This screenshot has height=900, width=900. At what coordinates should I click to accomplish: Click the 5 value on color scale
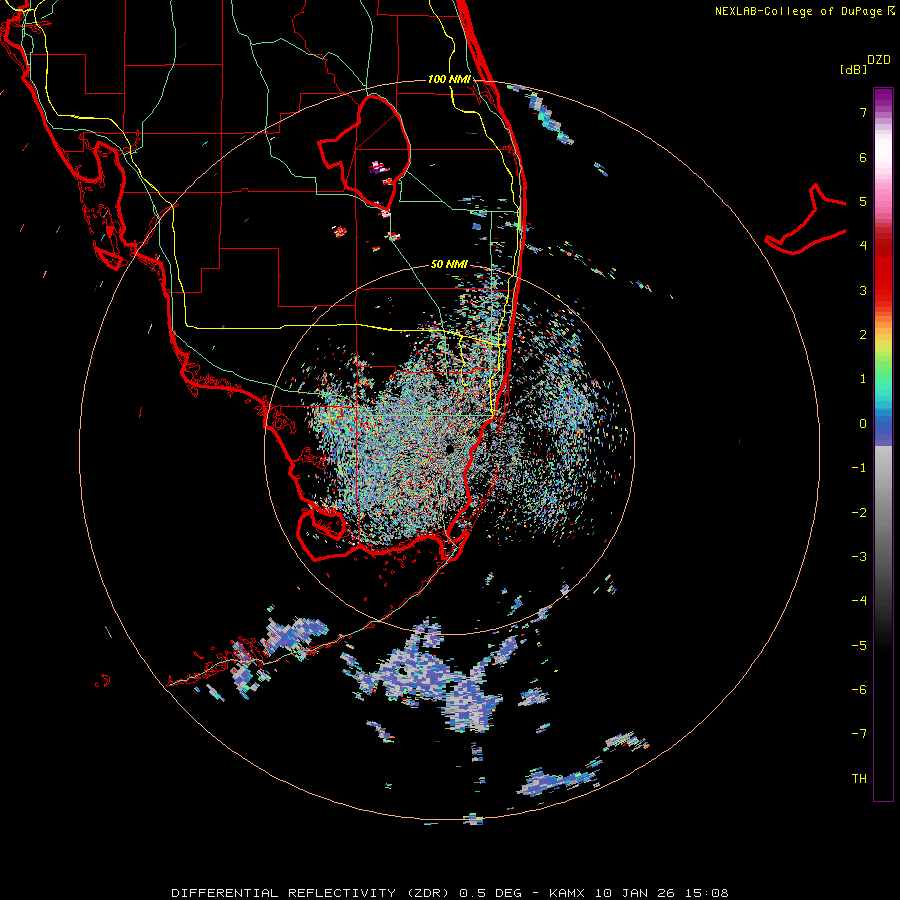[863, 201]
